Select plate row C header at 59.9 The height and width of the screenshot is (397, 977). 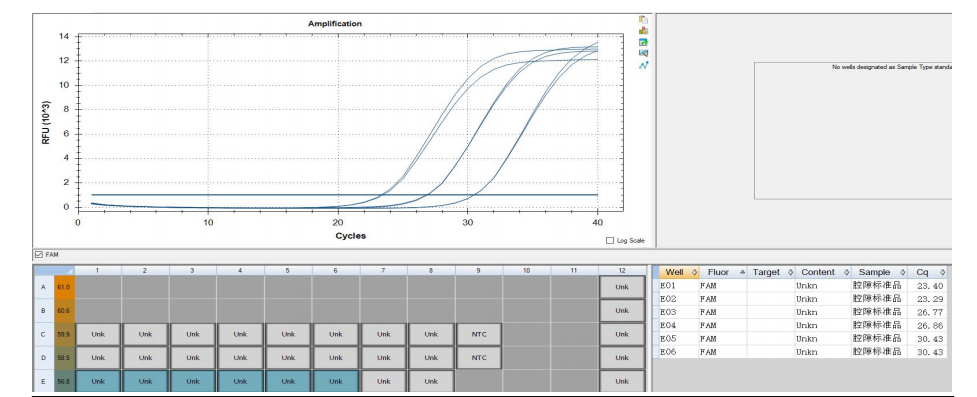tap(54, 334)
